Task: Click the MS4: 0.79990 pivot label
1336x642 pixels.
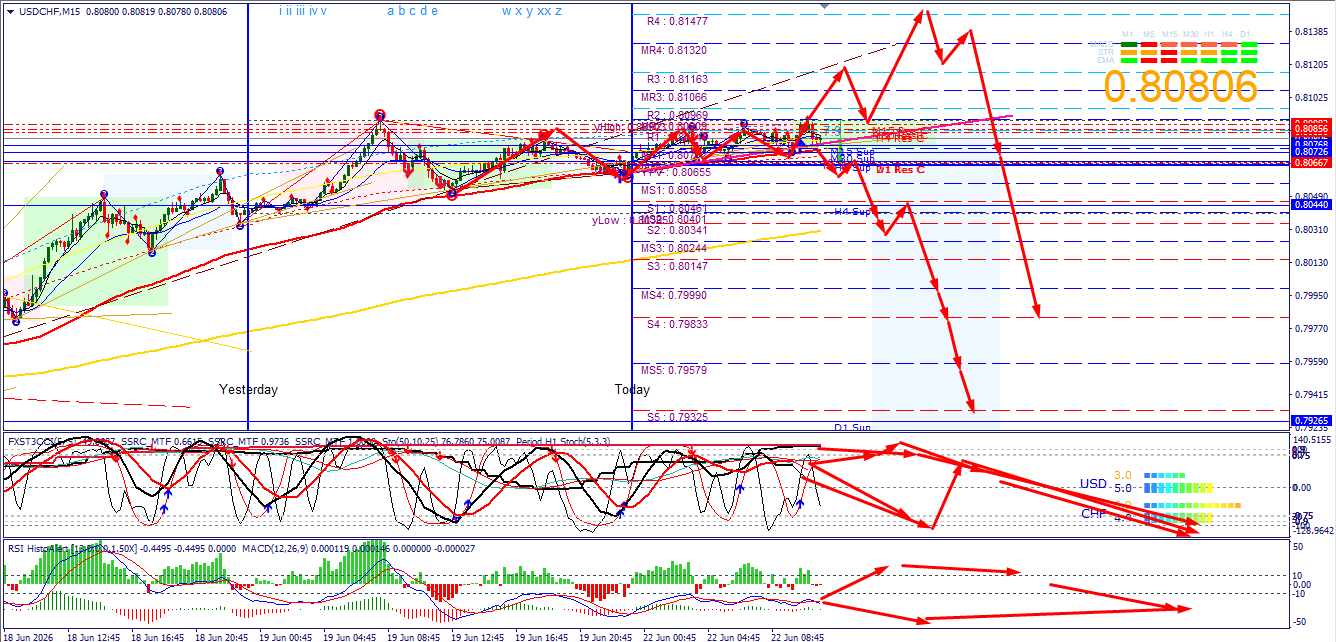Action: click(x=674, y=295)
